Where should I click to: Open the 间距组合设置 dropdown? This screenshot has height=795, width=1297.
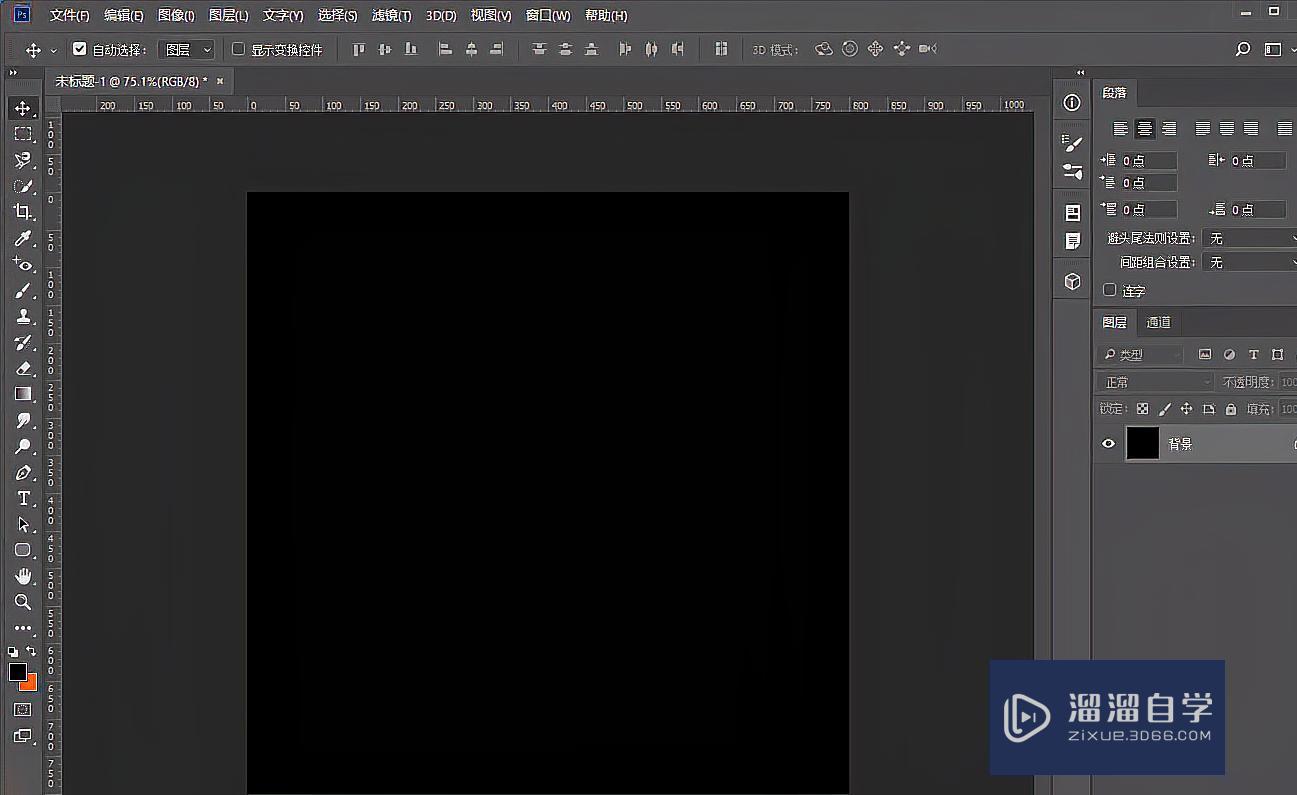click(1251, 262)
